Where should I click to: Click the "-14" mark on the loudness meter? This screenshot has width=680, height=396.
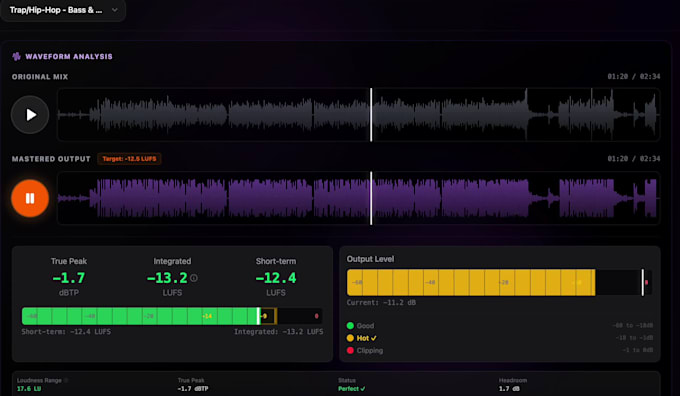point(207,316)
